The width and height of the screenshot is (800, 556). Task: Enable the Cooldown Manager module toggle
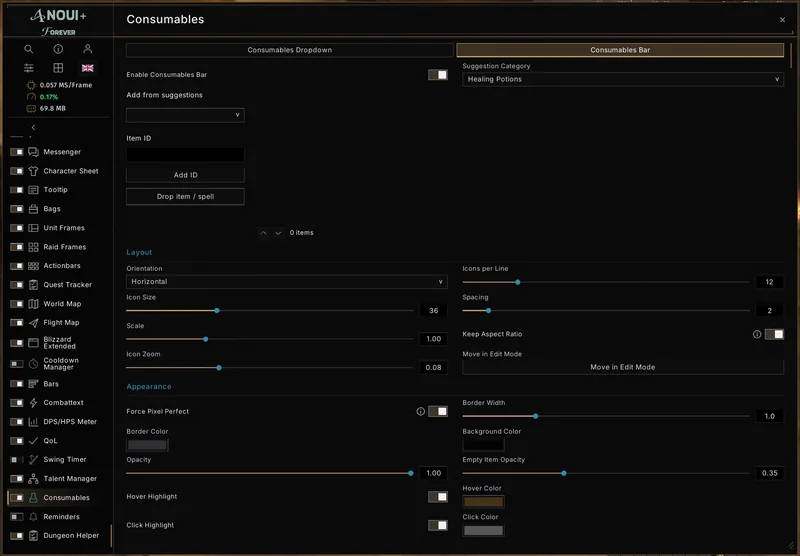[x=17, y=364]
